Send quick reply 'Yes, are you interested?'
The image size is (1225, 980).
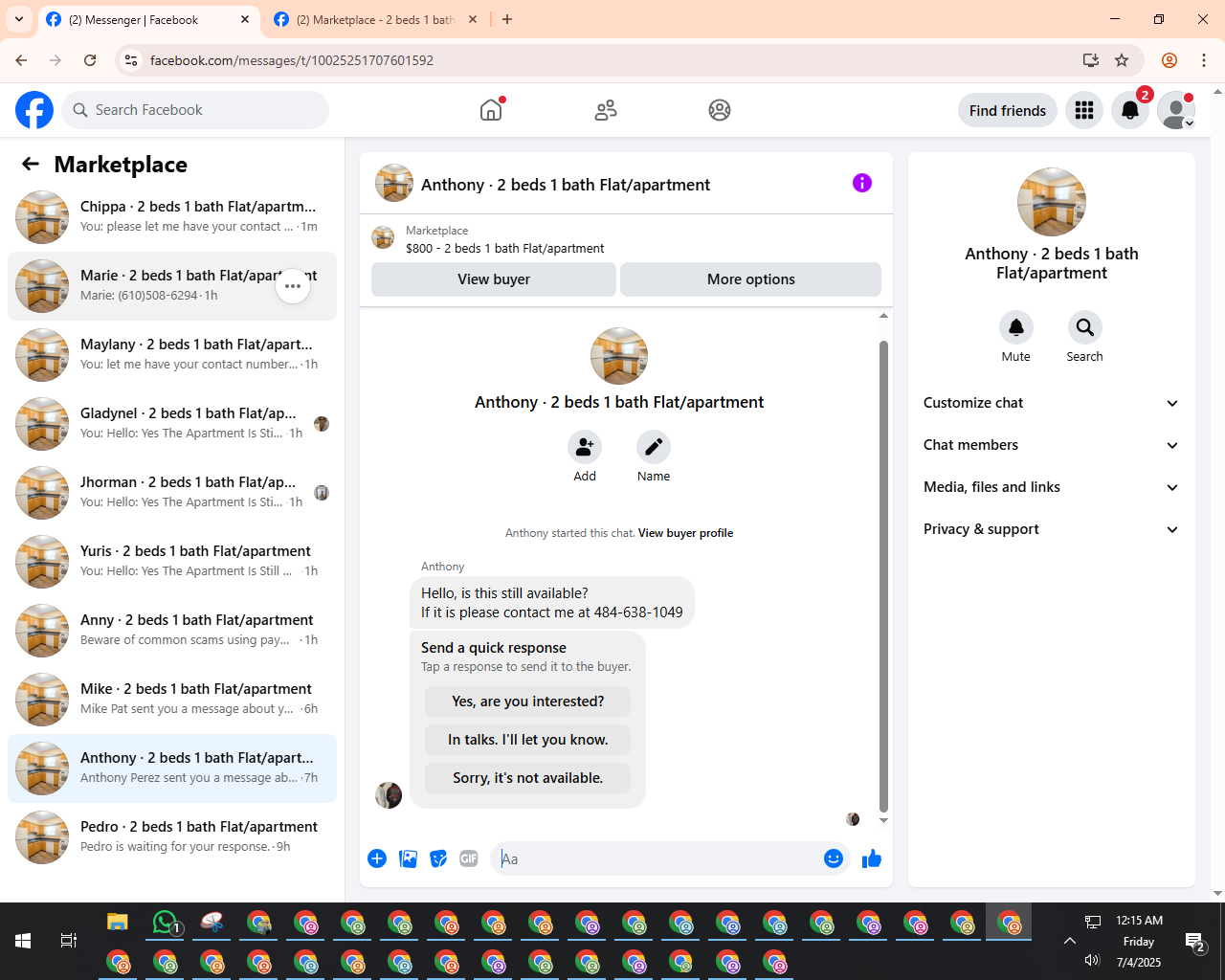(528, 702)
